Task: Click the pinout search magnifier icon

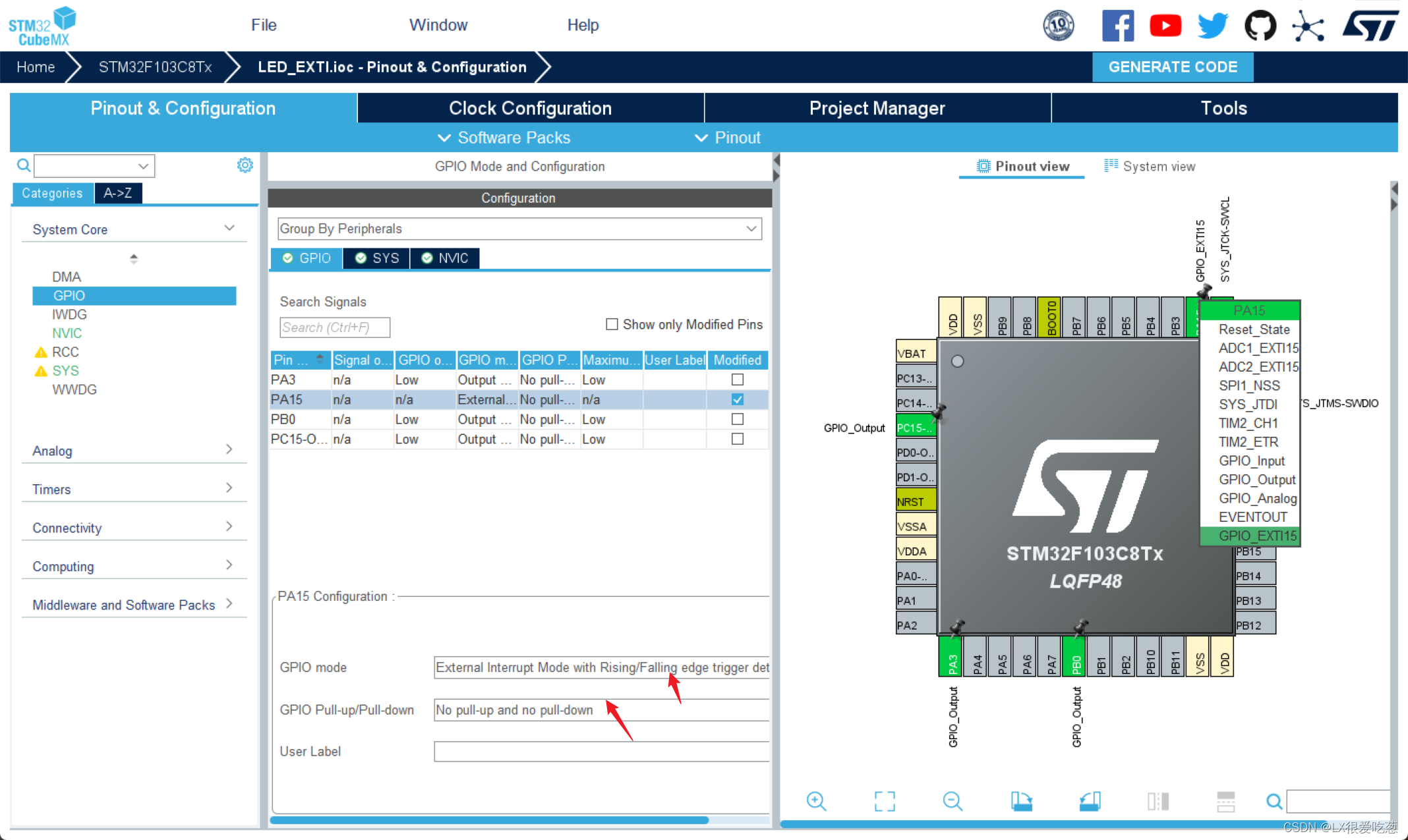Action: pos(1274,801)
